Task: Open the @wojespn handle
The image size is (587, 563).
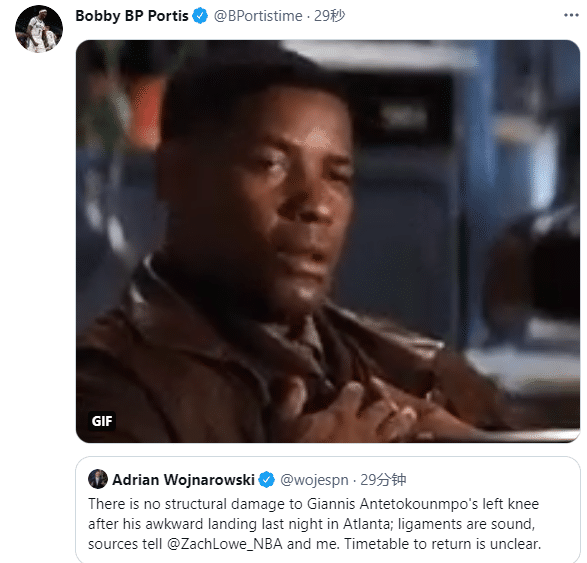Action: [x=314, y=480]
